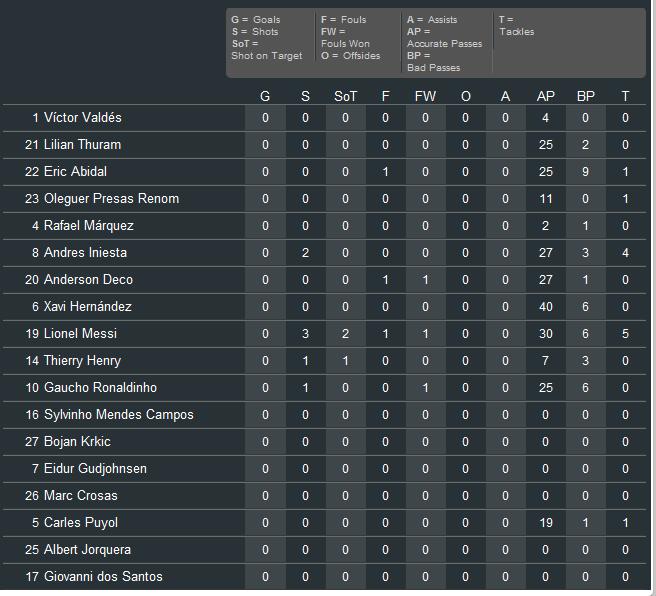The width and height of the screenshot is (656, 596).
Task: Select Andres Iniesta row
Action: 85,252
